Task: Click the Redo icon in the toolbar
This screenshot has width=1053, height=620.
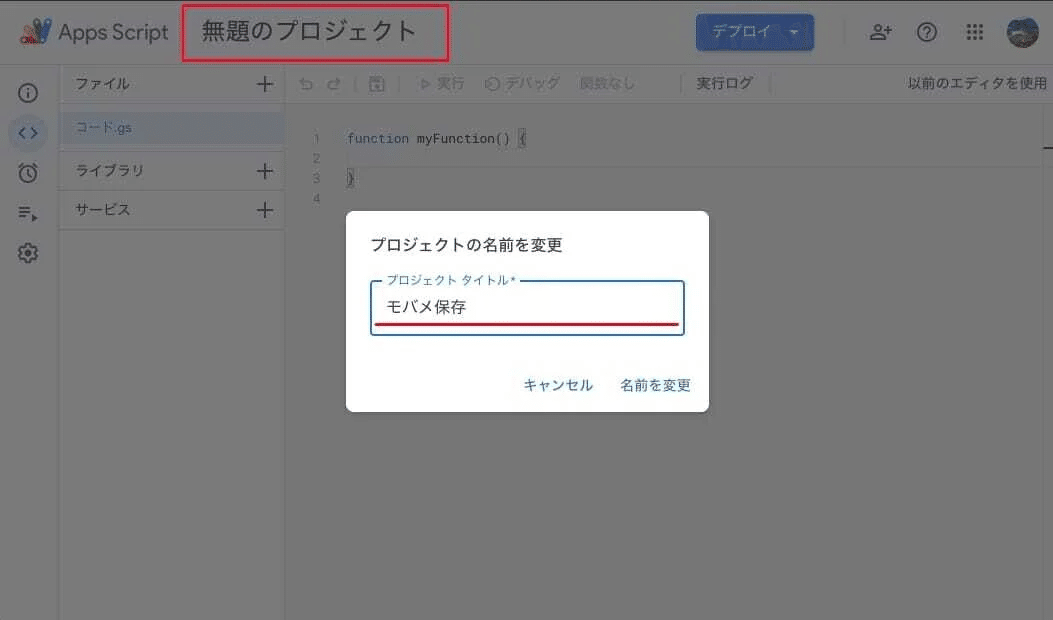Action: point(334,84)
